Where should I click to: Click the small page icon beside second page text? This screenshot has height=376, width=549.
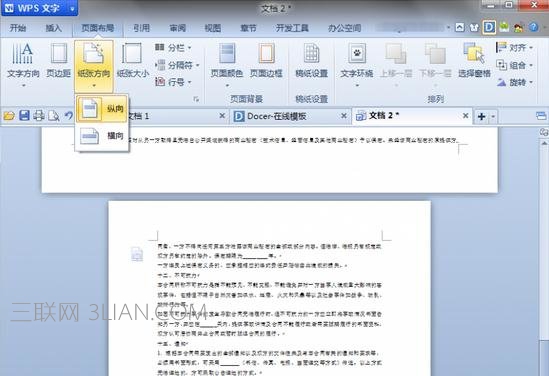pos(137,254)
